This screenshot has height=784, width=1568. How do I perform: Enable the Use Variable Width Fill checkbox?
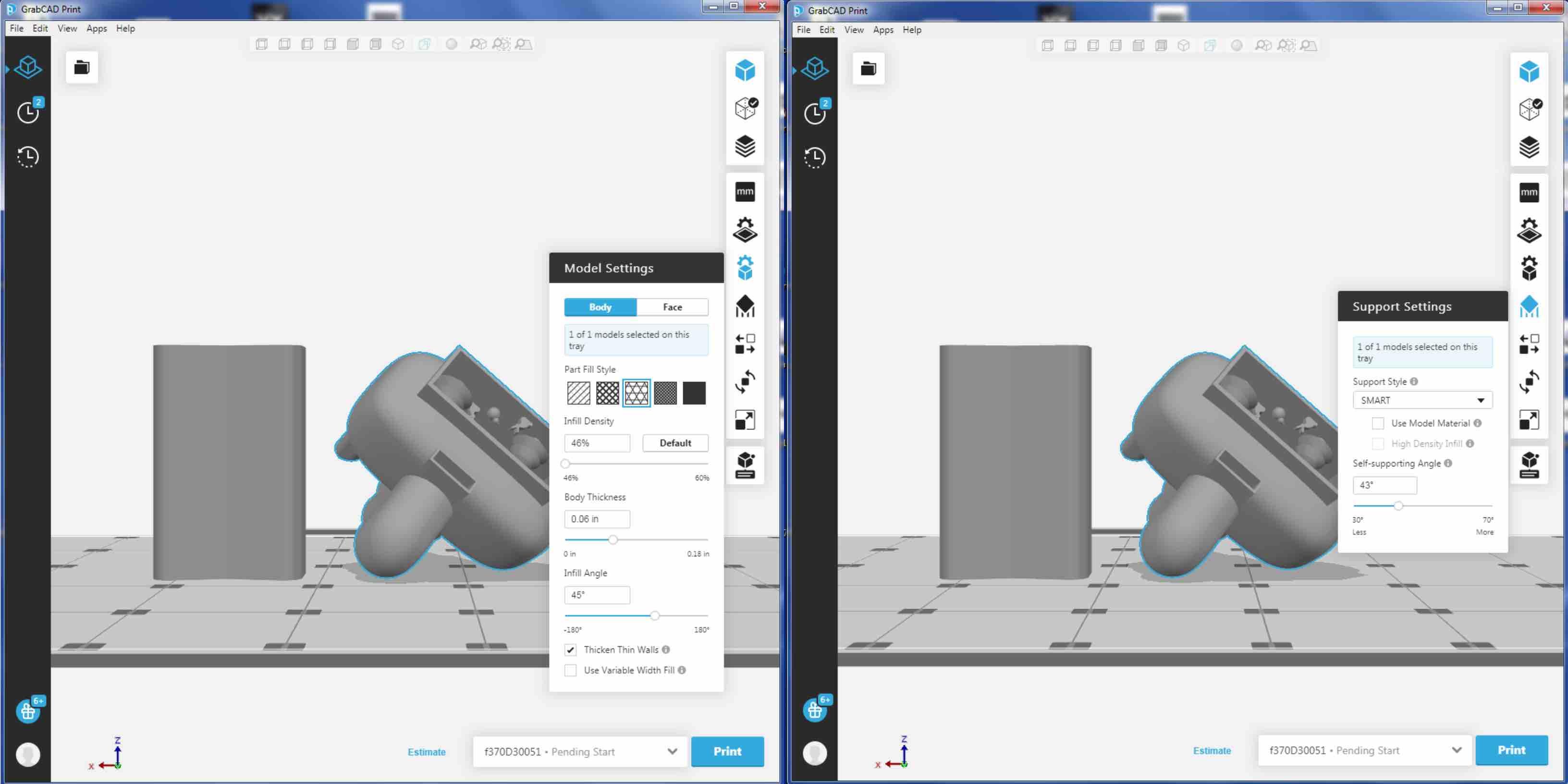coord(571,670)
